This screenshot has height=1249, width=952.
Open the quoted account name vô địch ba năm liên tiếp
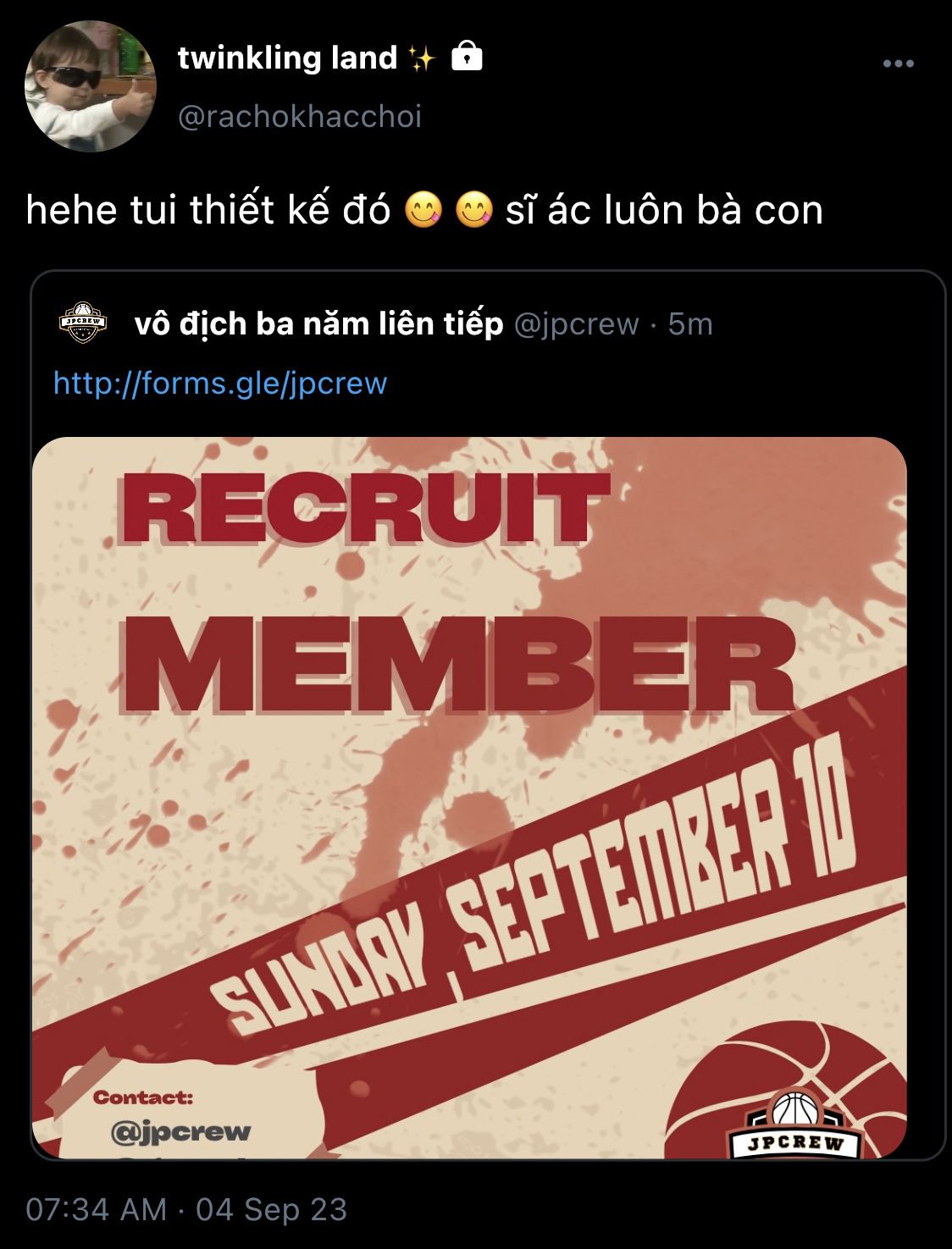coord(318,323)
